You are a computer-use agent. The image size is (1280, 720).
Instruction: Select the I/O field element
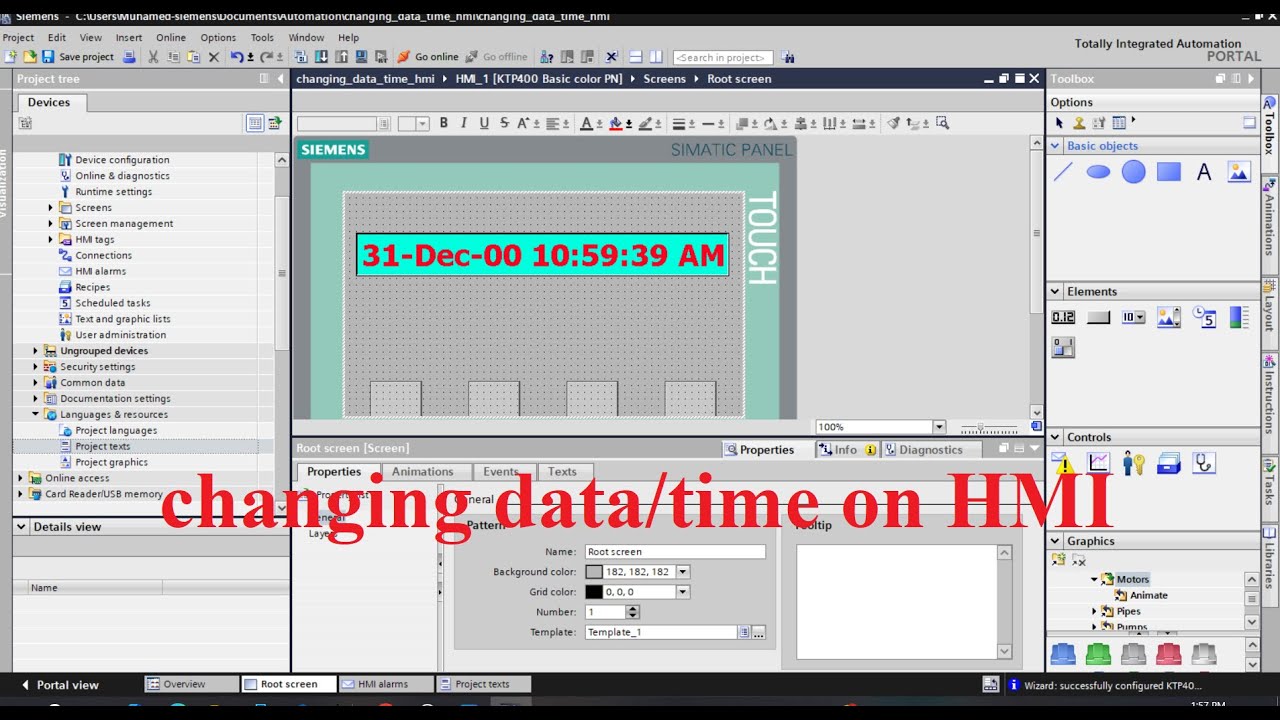1063,317
